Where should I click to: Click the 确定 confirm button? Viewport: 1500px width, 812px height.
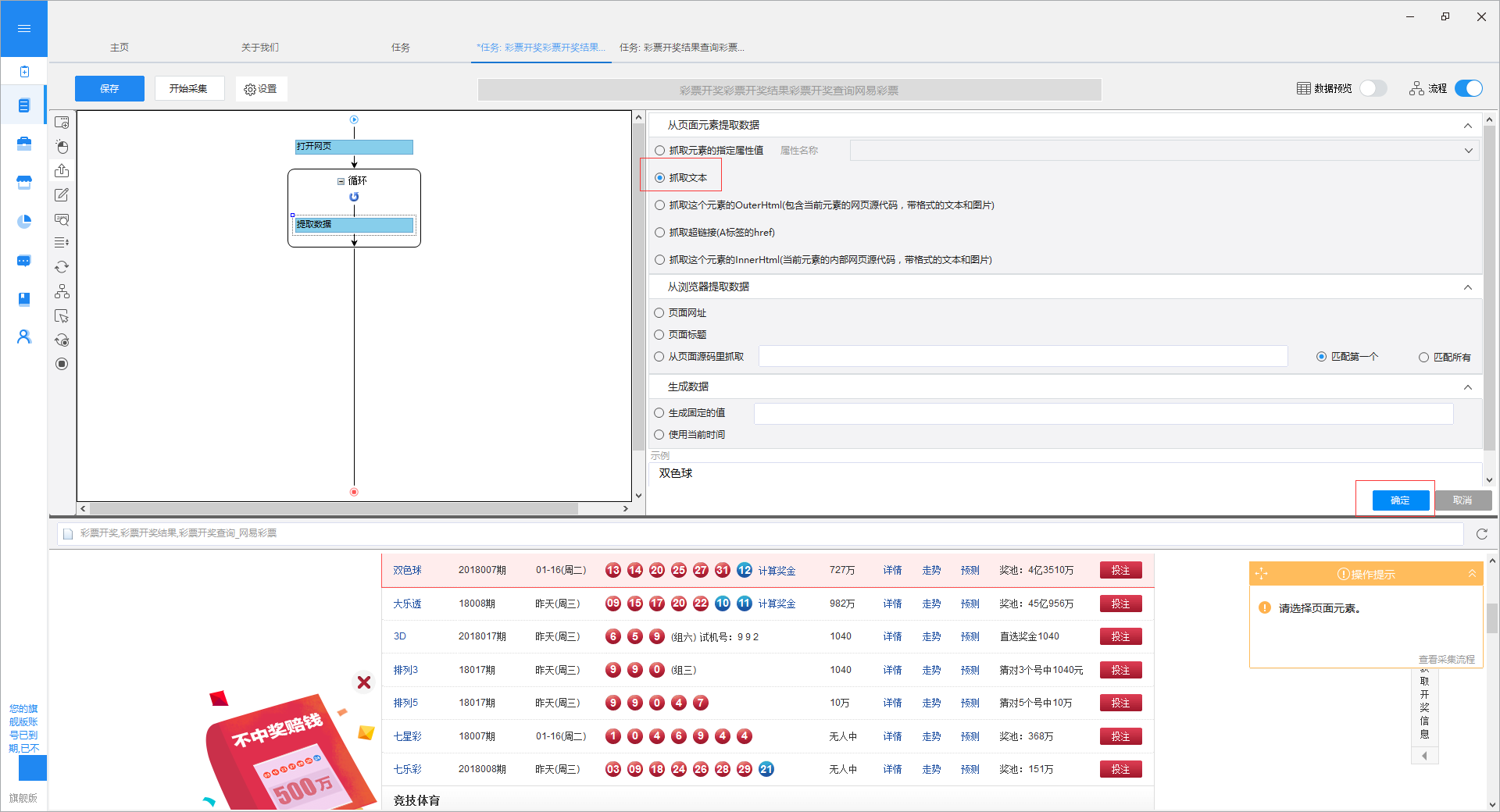pyautogui.click(x=1400, y=500)
